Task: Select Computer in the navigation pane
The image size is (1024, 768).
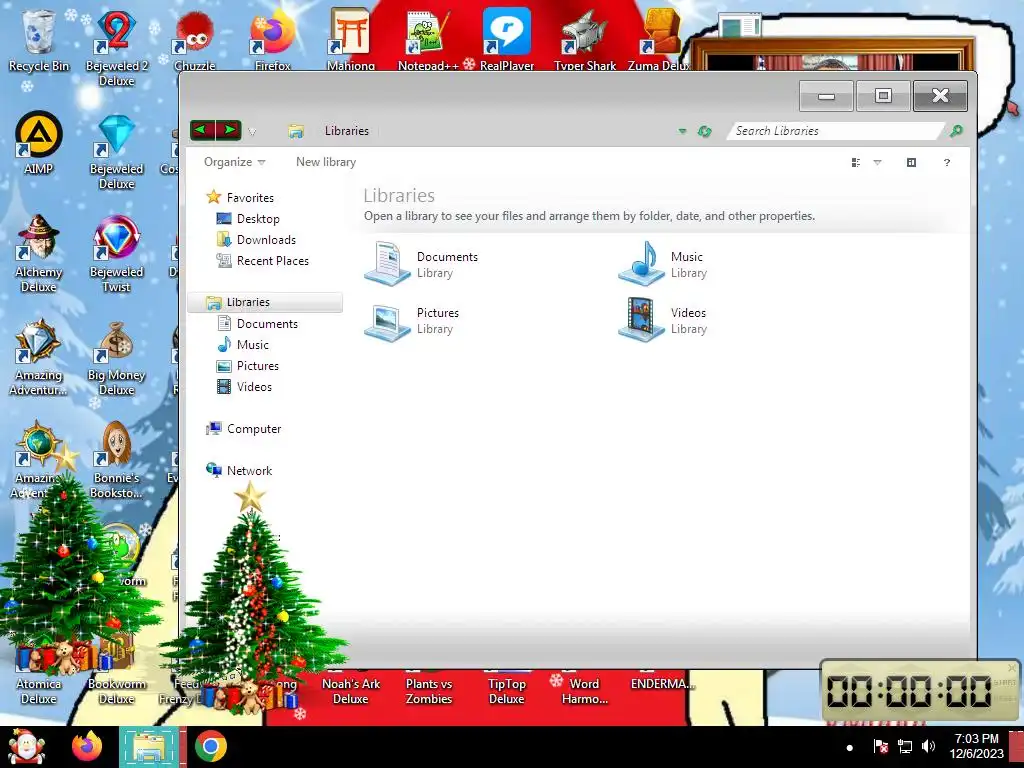Action: [x=244, y=428]
